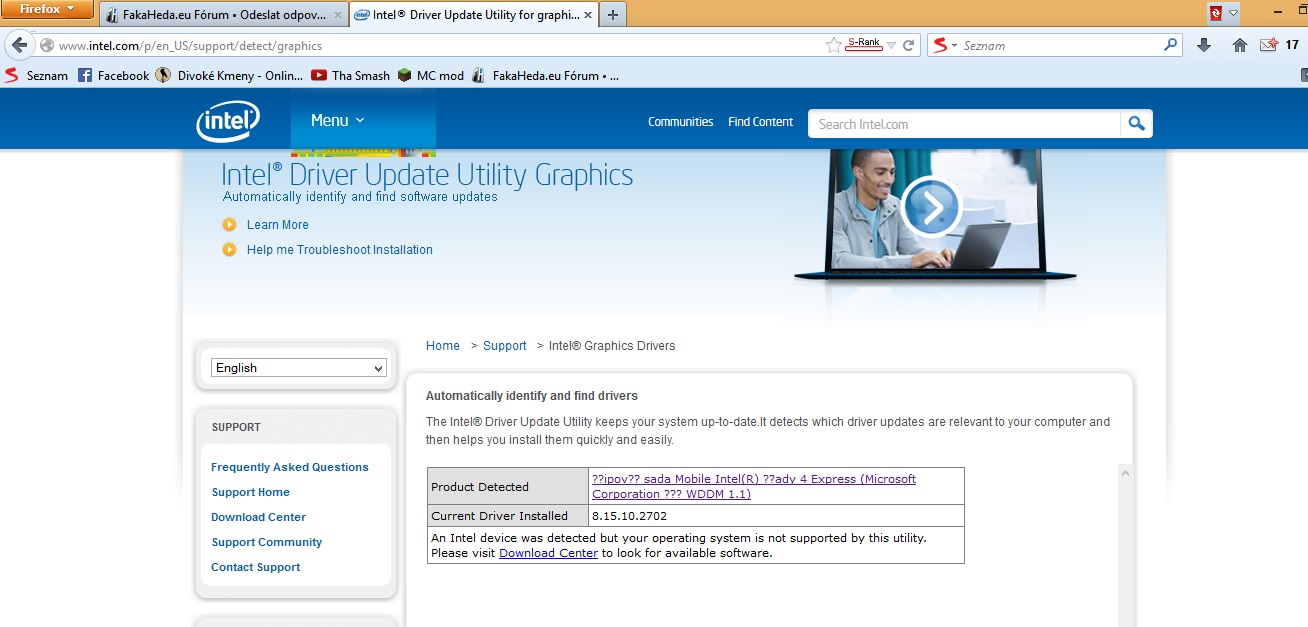Open the Seznam search engine selector
The height and width of the screenshot is (627, 1308).
(945, 45)
